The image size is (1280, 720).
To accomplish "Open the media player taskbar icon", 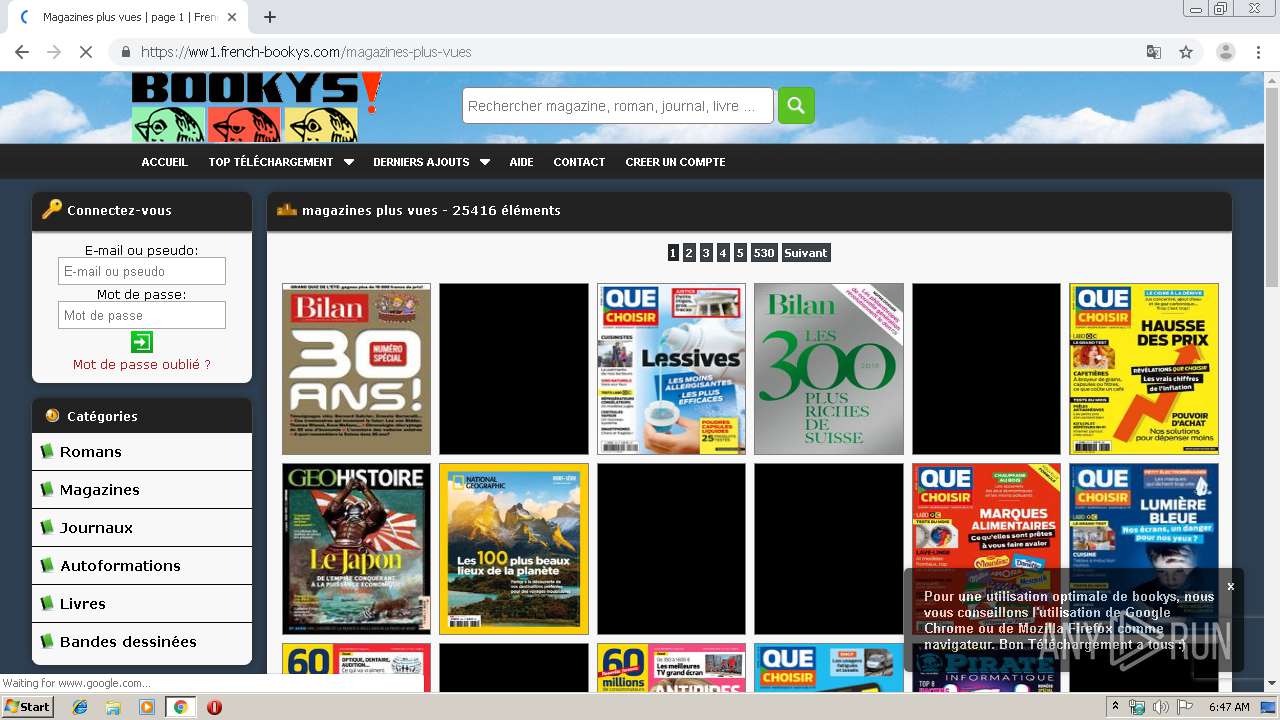I will point(147,707).
